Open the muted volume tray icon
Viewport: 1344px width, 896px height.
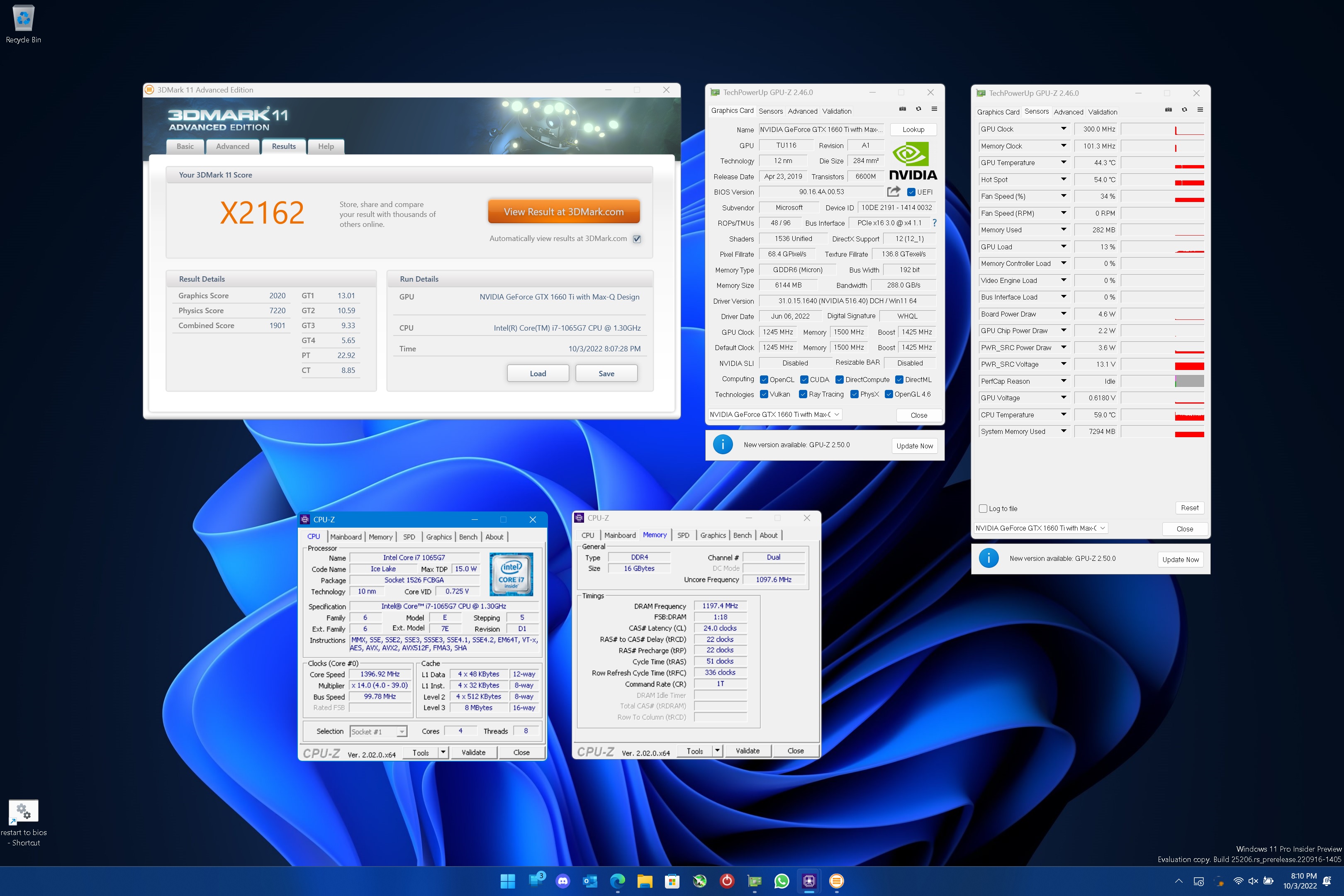[x=1253, y=881]
